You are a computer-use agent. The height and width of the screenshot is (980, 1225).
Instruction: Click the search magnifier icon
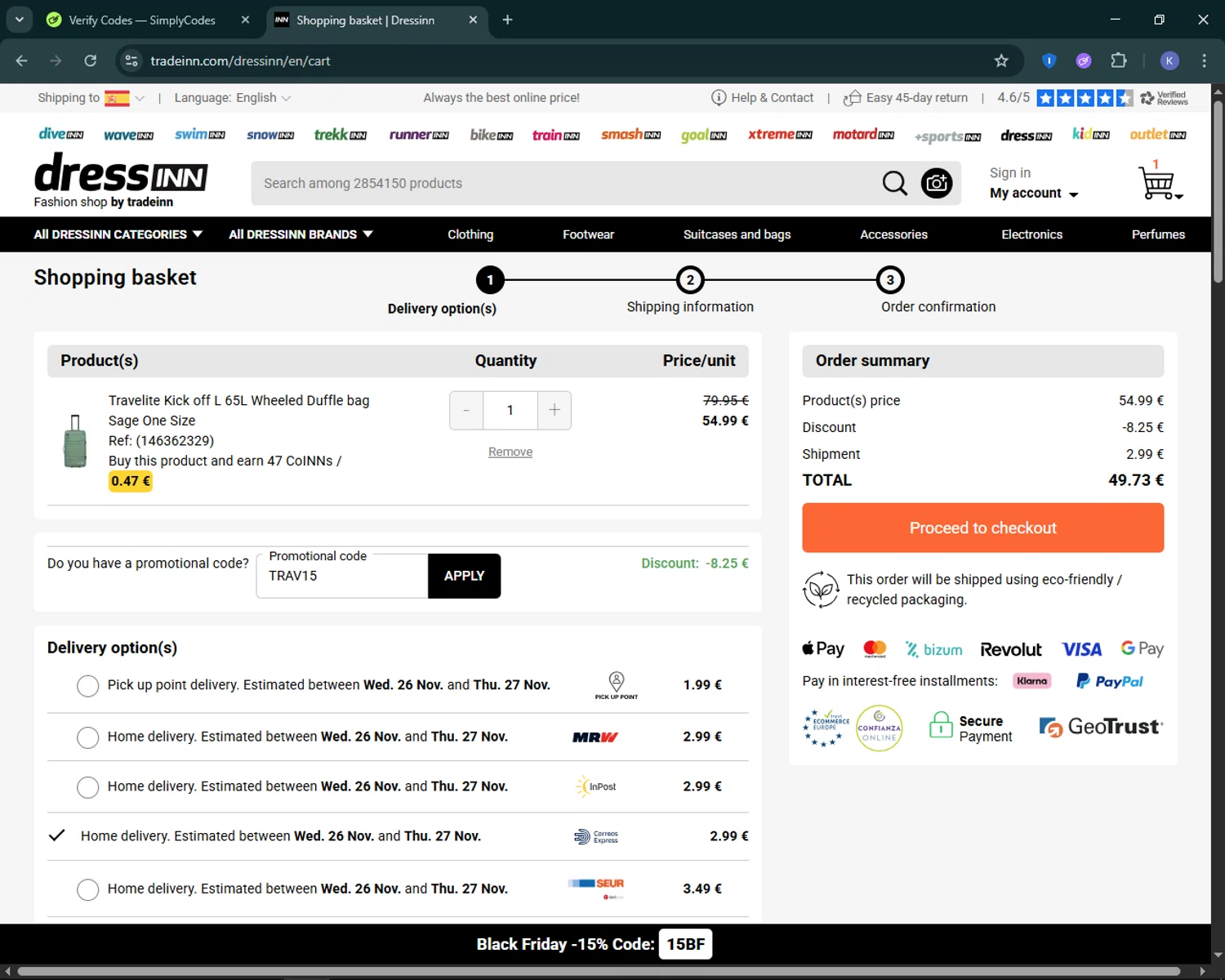point(894,183)
